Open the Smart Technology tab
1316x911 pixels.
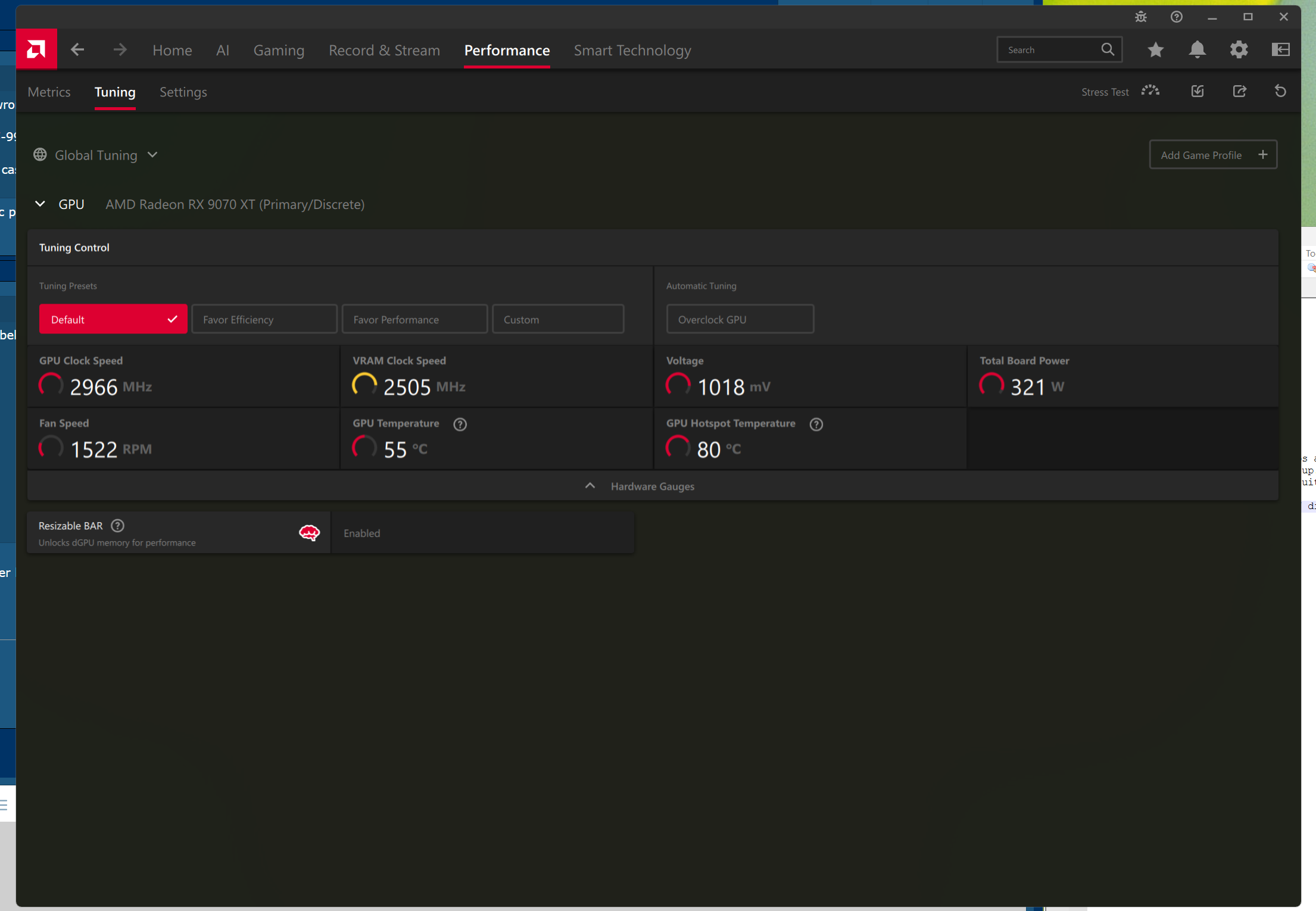(x=632, y=50)
